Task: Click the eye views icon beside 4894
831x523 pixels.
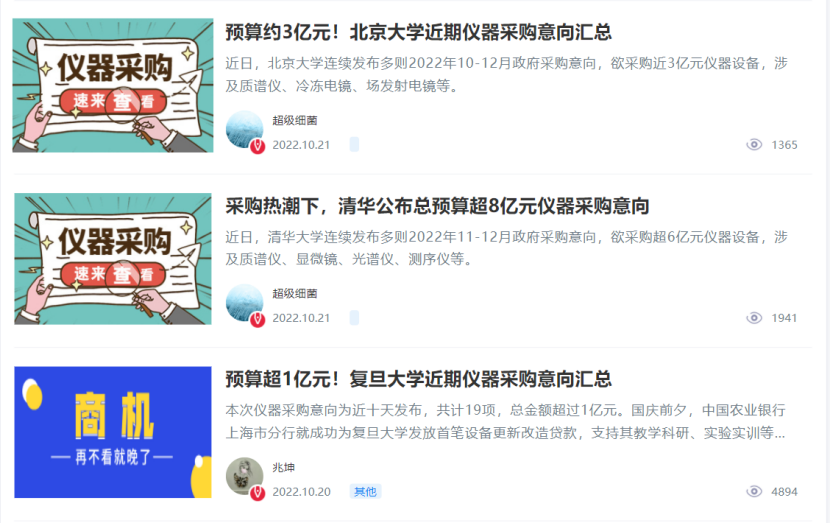Action: click(754, 492)
